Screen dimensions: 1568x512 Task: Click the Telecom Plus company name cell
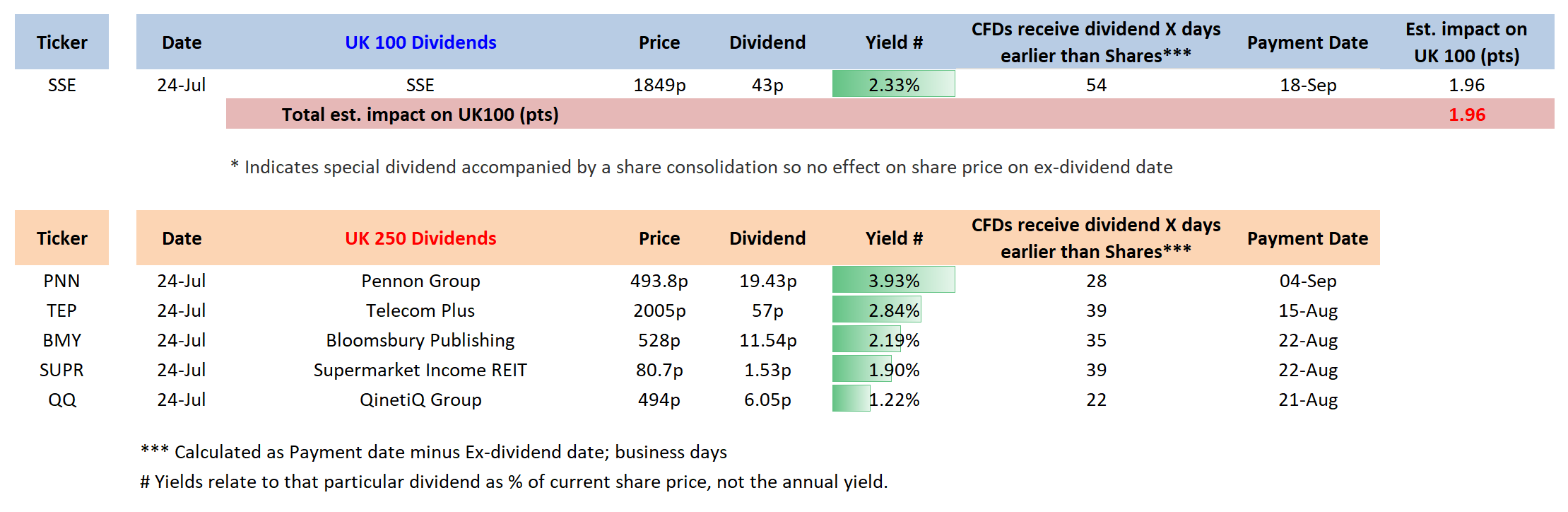click(x=420, y=310)
